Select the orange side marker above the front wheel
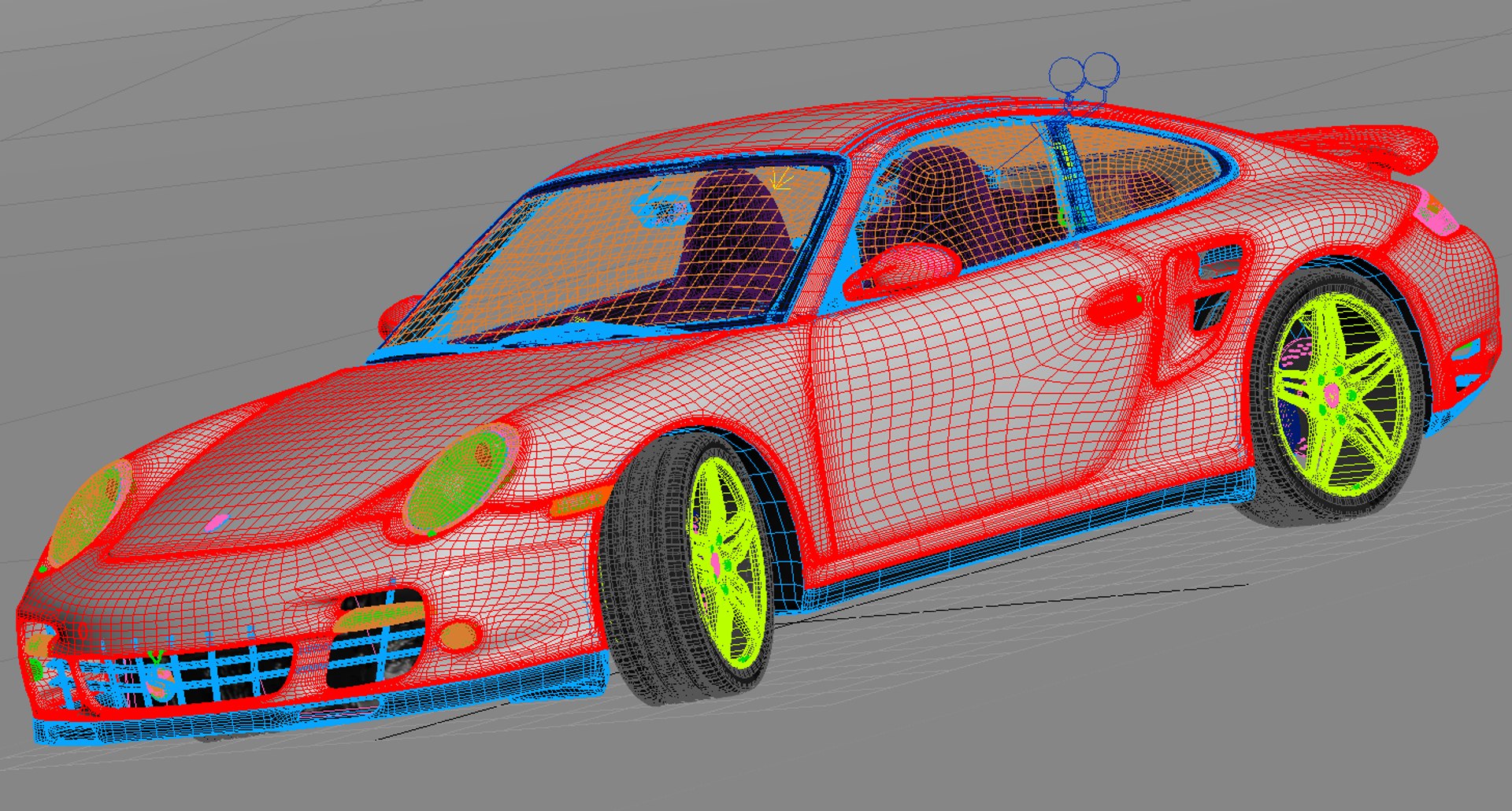1512x811 pixels. (x=579, y=501)
